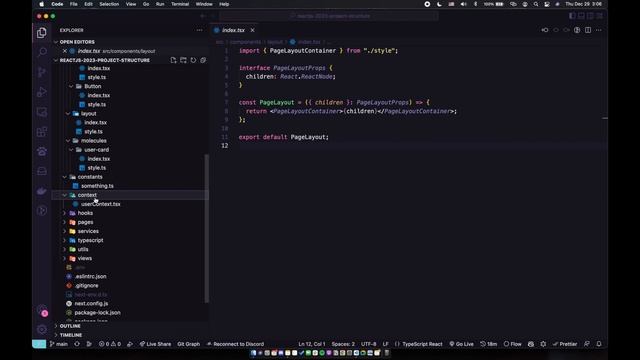Open next.config.js file
Image resolution: width=640 pixels, height=360 pixels.
(91, 304)
